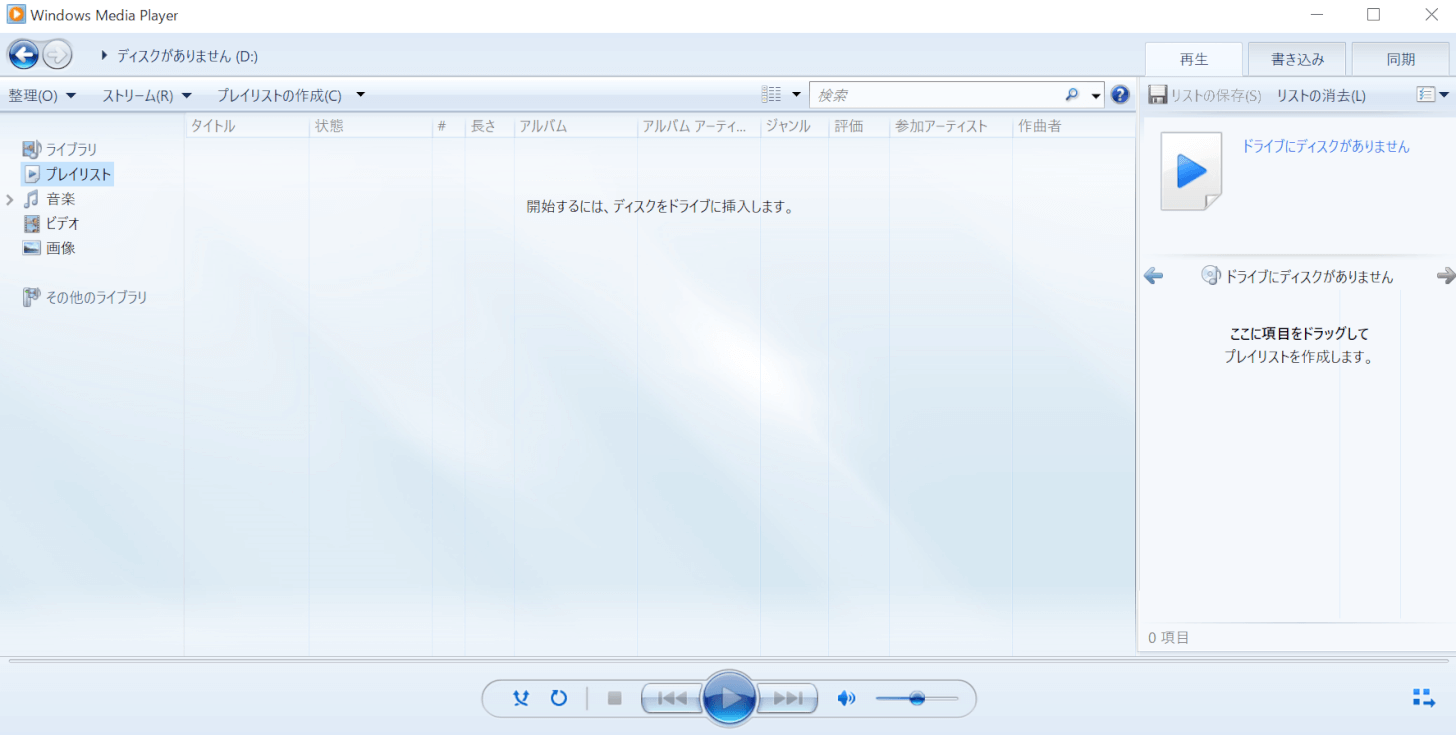
Task: Click プレイリストの作成(C) button
Action: [x=279, y=95]
